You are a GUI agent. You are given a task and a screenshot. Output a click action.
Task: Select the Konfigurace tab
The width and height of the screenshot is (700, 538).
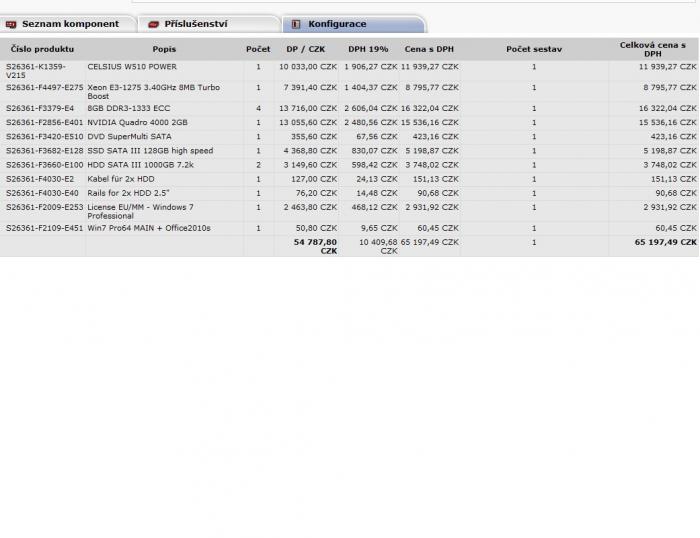(x=337, y=24)
